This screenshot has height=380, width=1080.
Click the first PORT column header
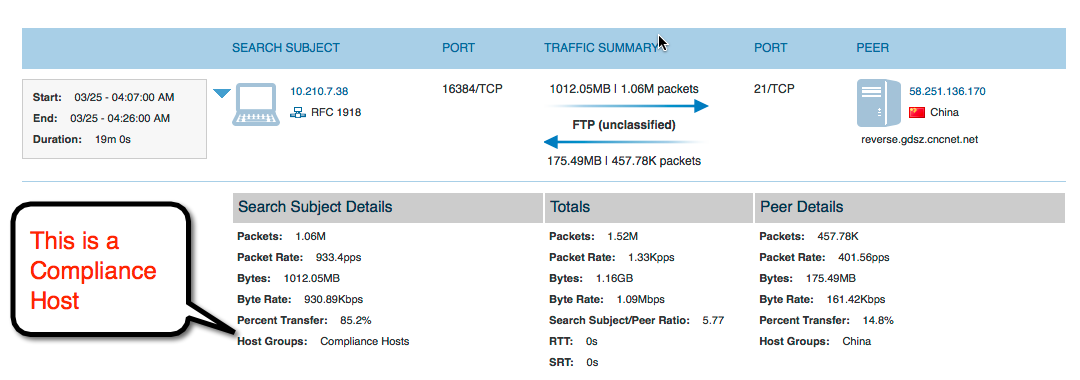459,48
